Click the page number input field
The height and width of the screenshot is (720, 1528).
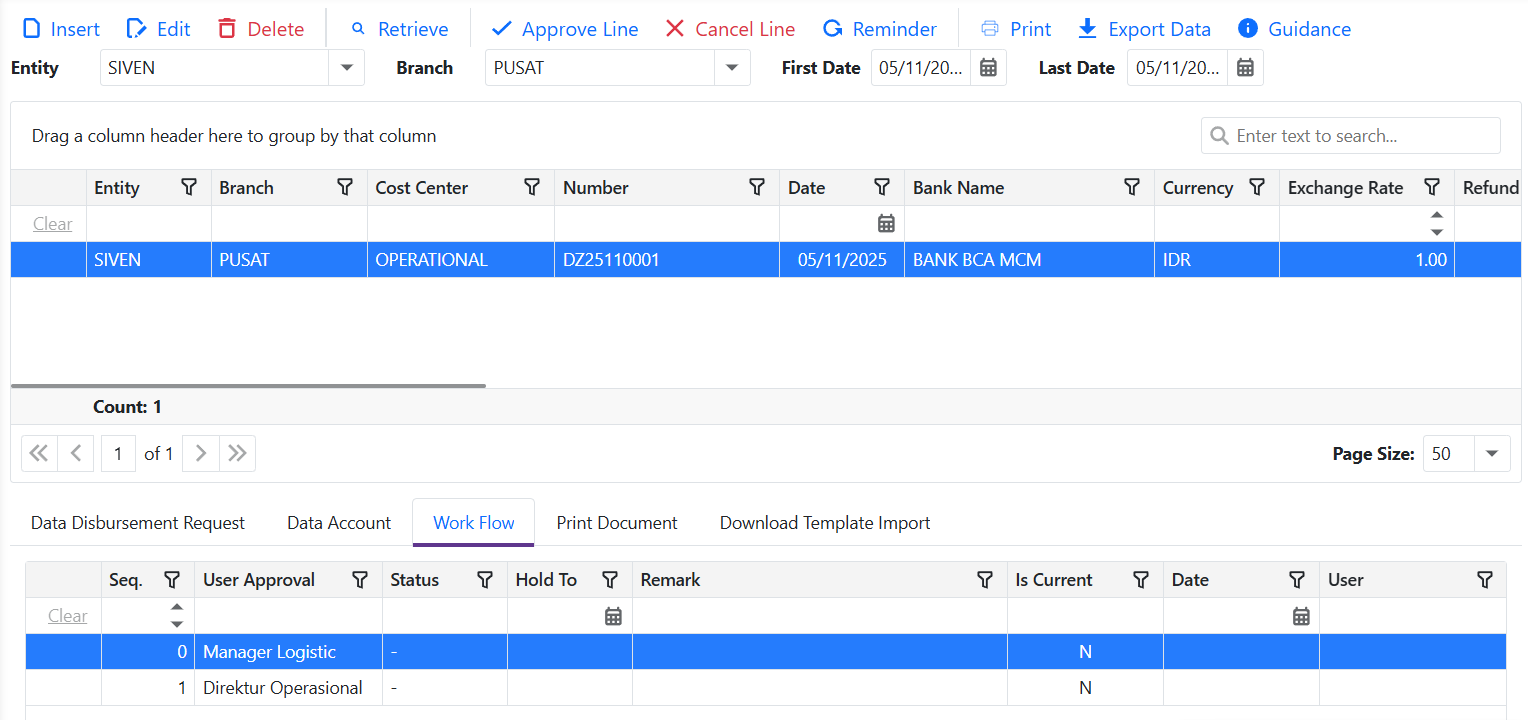click(x=118, y=453)
